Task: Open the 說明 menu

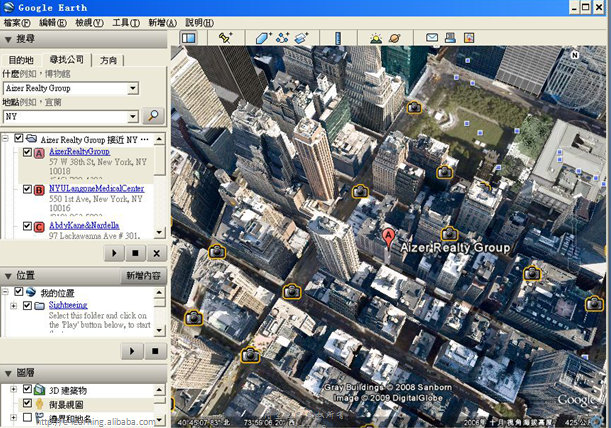Action: (199, 23)
